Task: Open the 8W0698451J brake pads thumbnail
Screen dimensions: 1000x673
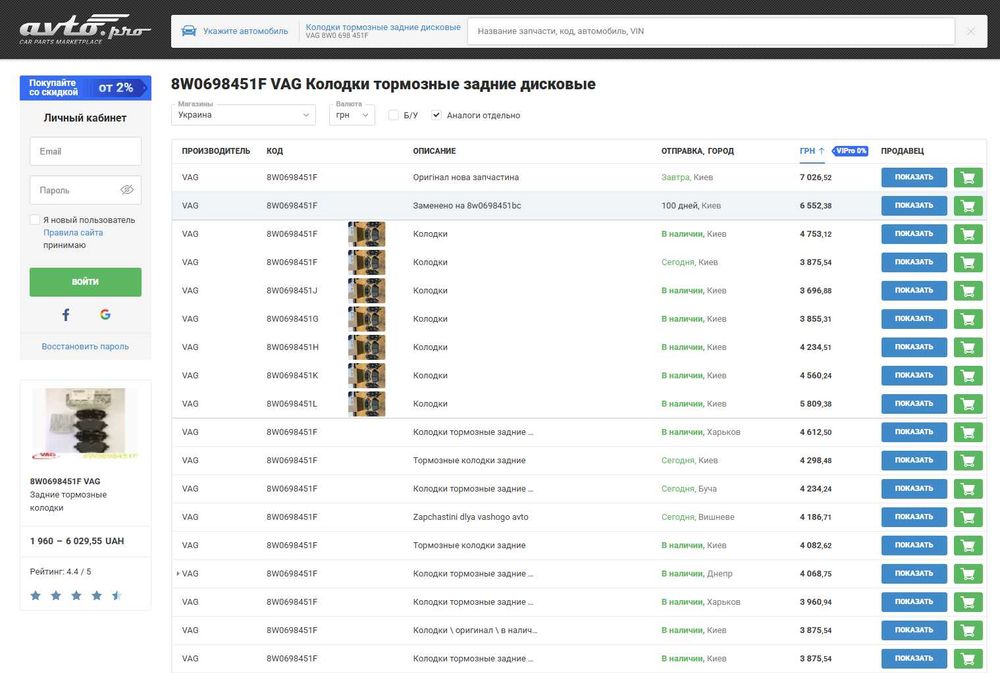Action: (367, 290)
